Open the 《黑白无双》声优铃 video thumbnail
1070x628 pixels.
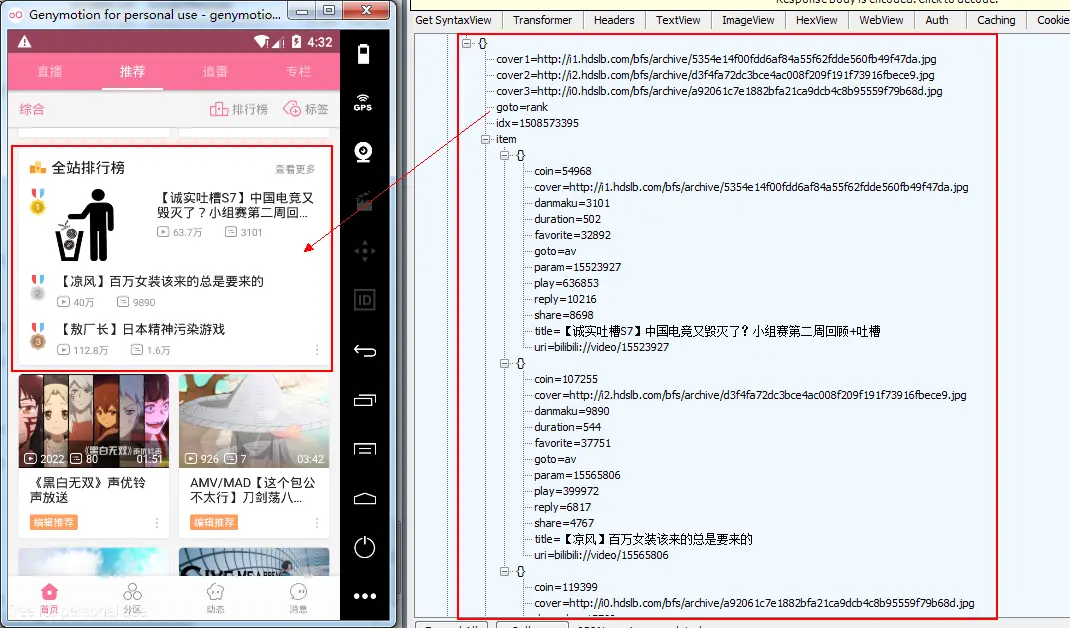pos(93,420)
